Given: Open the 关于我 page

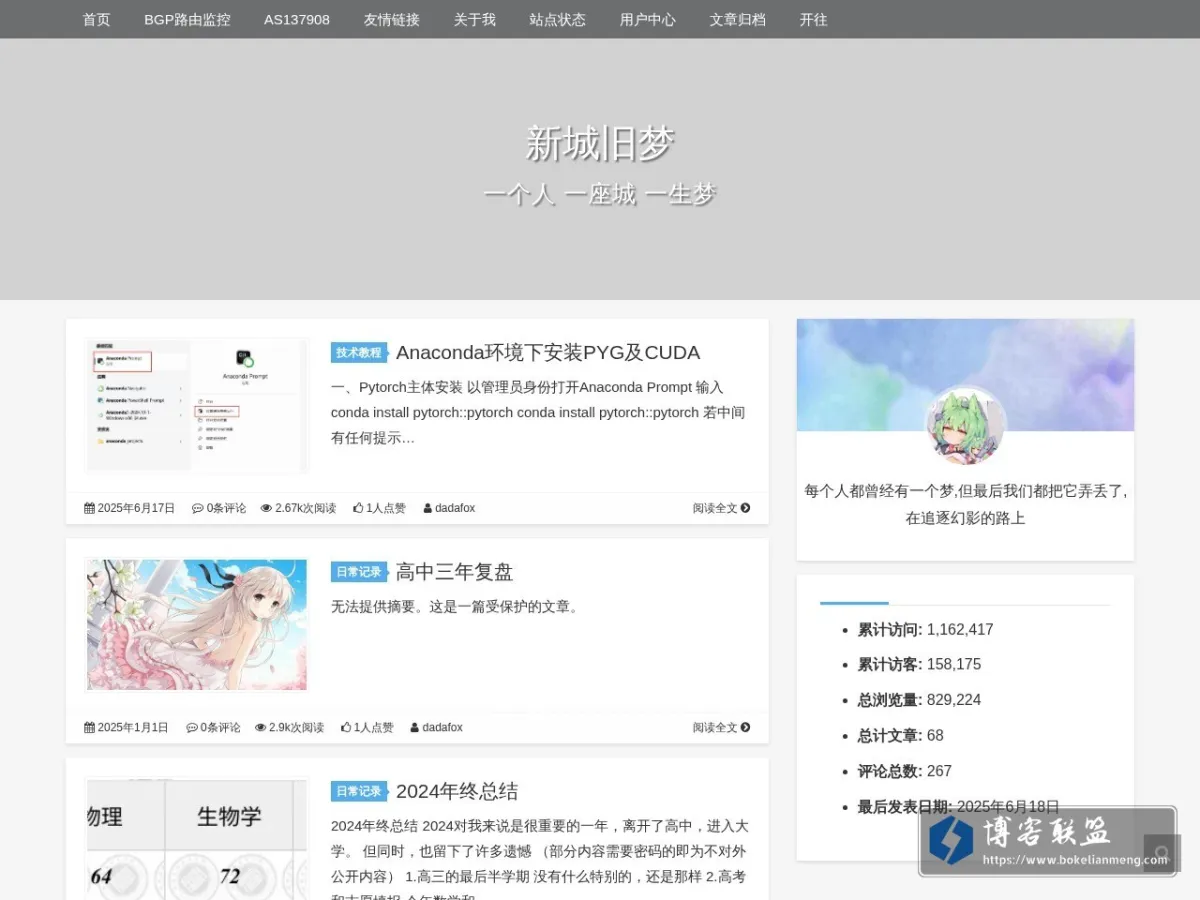Looking at the screenshot, I should (475, 19).
